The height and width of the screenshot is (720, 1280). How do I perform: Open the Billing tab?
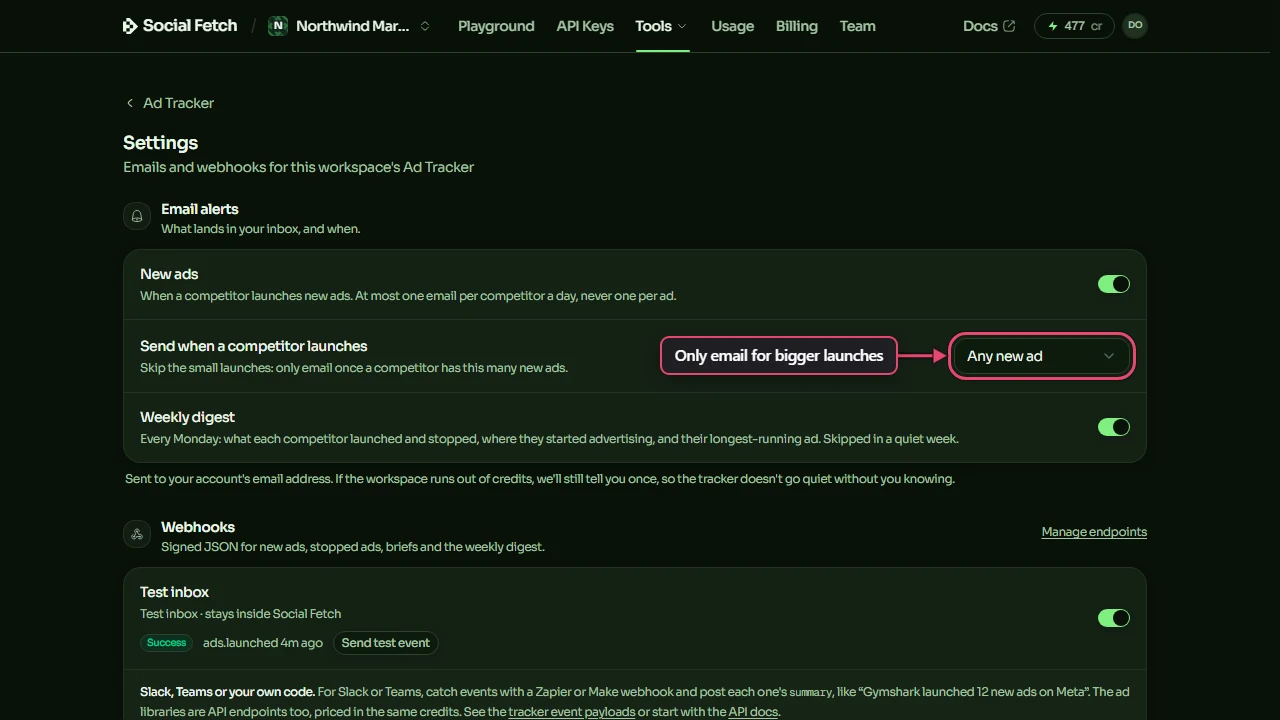(x=797, y=26)
